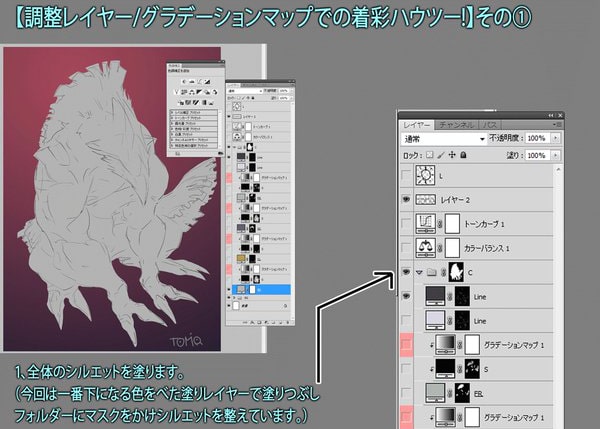Toggle the lock image pixels brush icon
This screenshot has width=600, height=429.
(441, 155)
